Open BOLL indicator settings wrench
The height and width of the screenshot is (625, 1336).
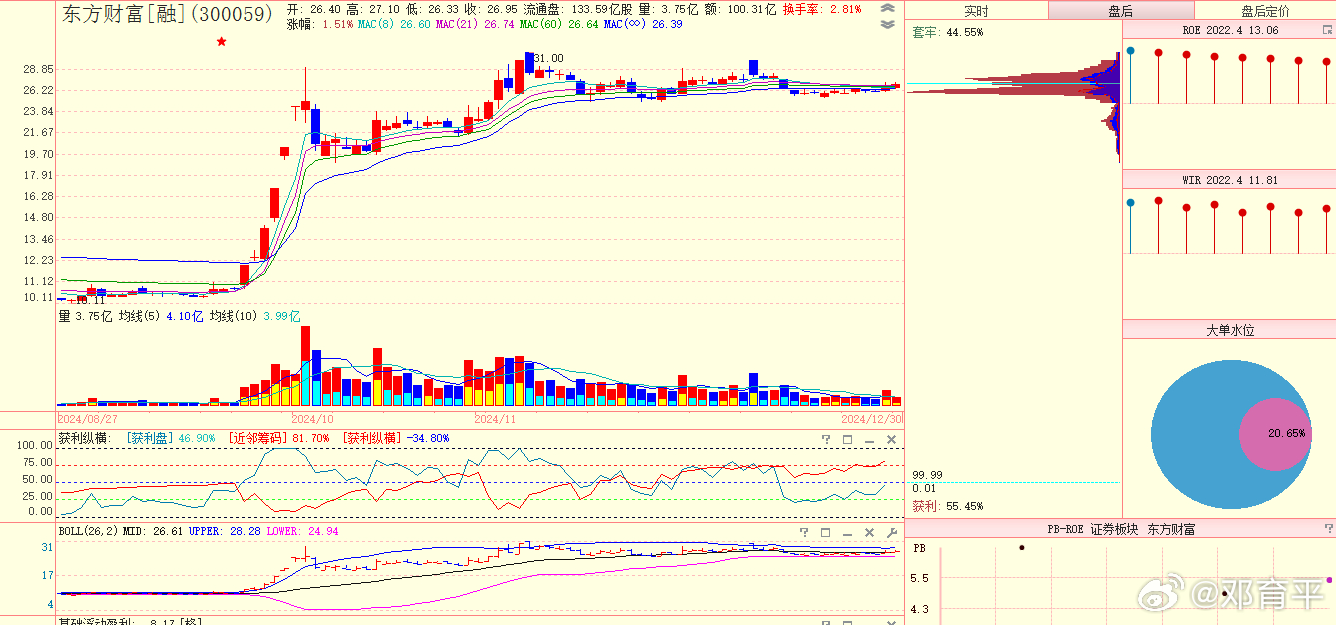click(x=891, y=532)
